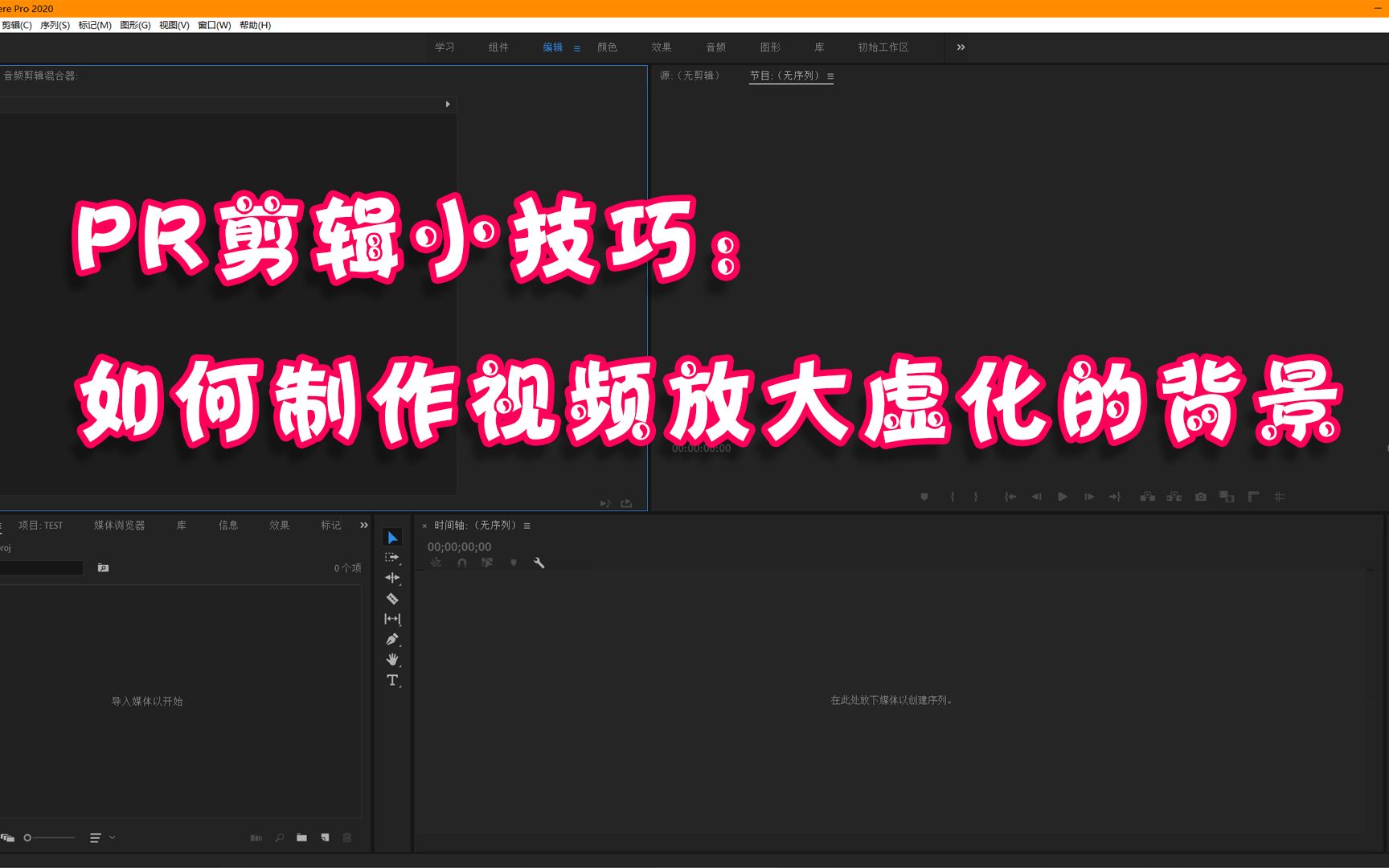Open the timeline display settings wrench icon
Image resolution: width=1389 pixels, height=868 pixels.
point(539,563)
